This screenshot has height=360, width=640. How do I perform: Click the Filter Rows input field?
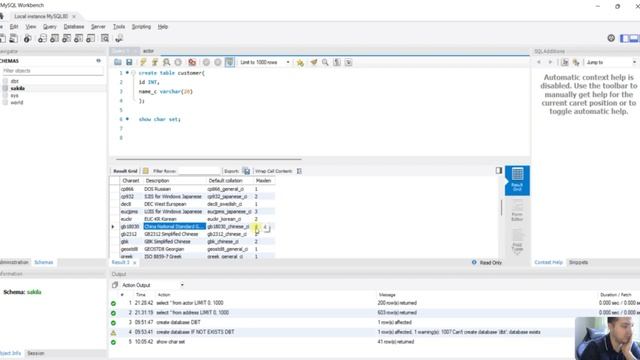(199, 171)
